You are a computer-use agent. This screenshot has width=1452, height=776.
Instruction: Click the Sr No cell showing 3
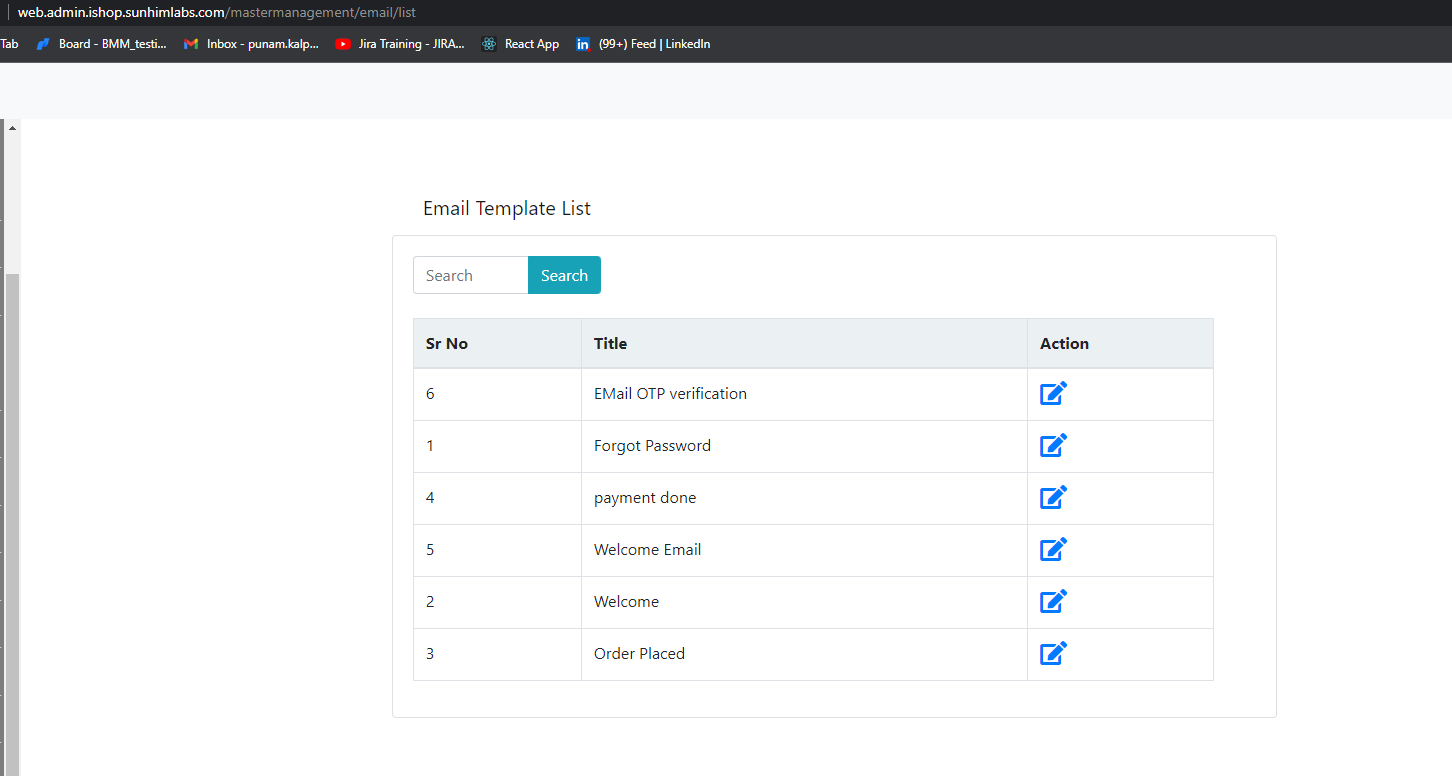pyautogui.click(x=497, y=654)
